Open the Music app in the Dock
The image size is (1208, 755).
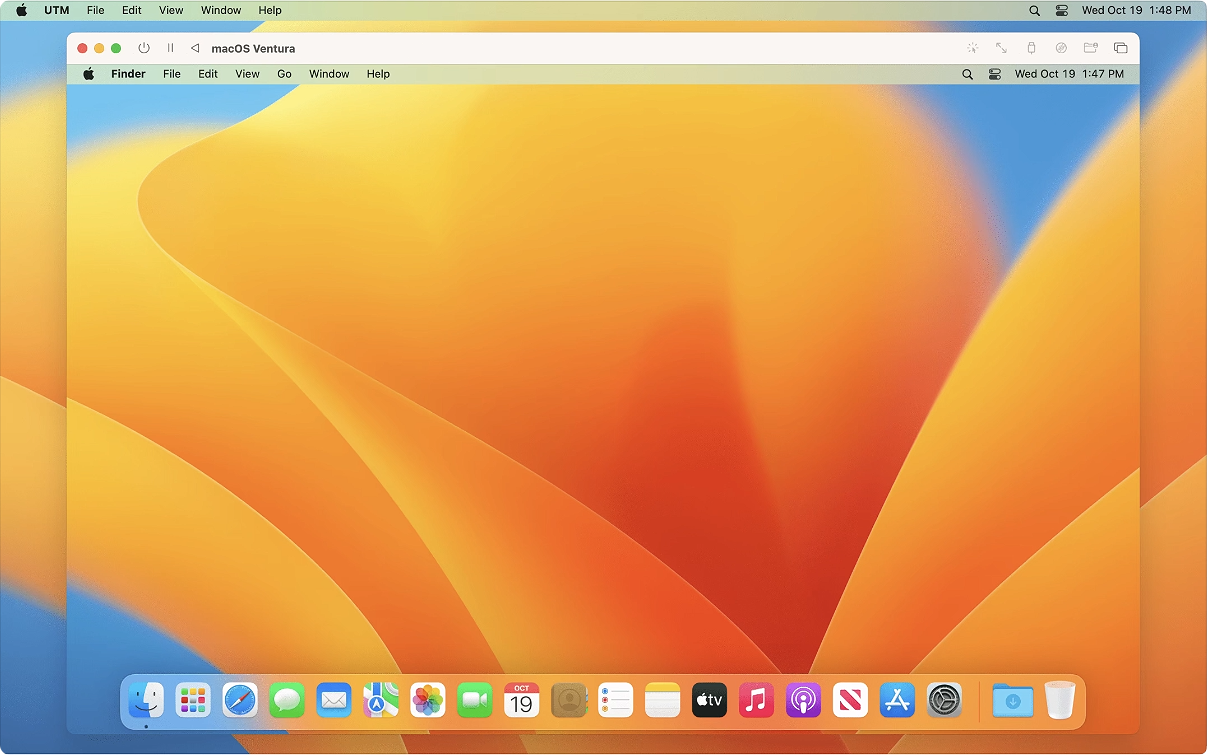756,700
